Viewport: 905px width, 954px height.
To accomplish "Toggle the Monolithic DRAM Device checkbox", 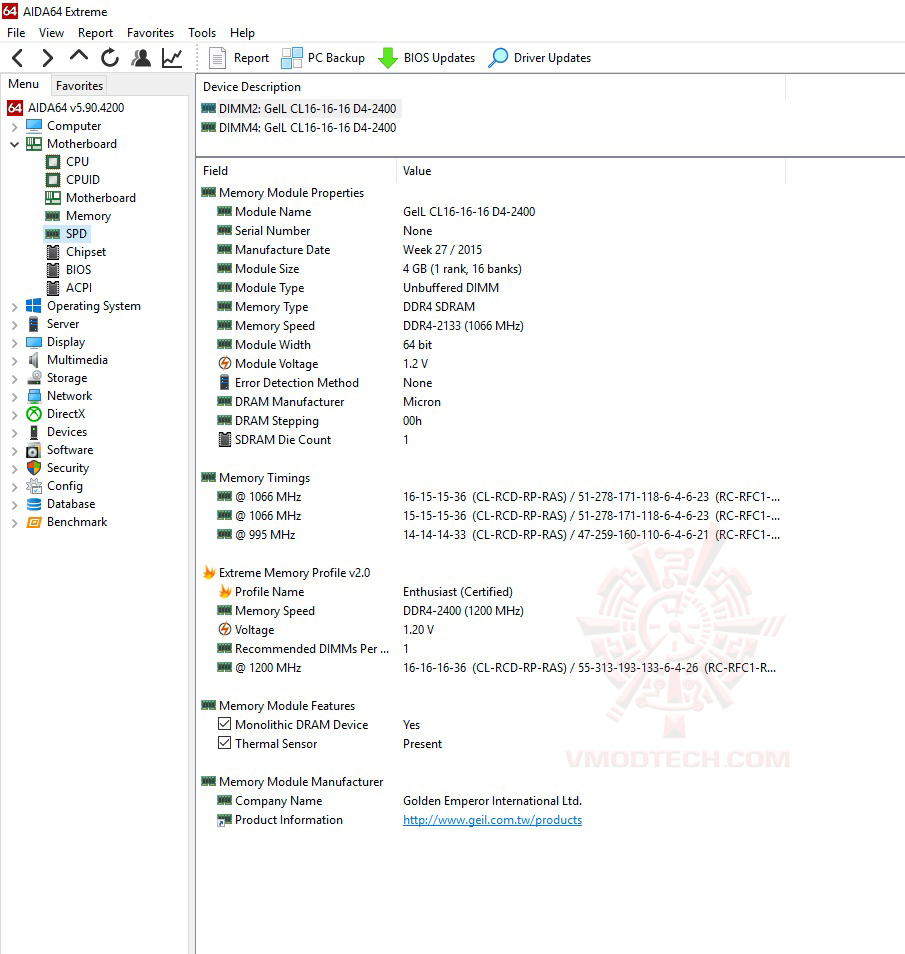I will 225,724.
